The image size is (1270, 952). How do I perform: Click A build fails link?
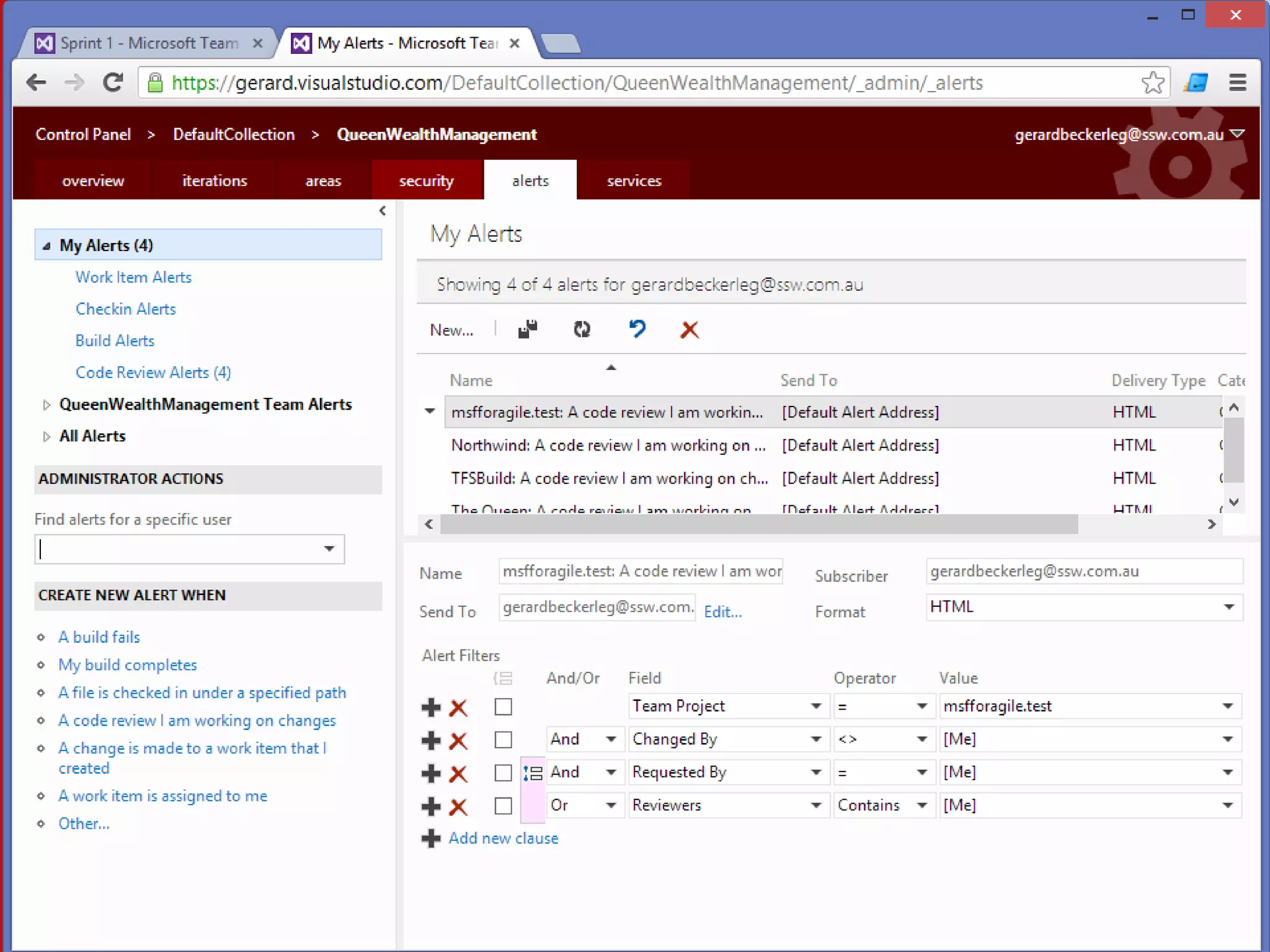click(99, 637)
